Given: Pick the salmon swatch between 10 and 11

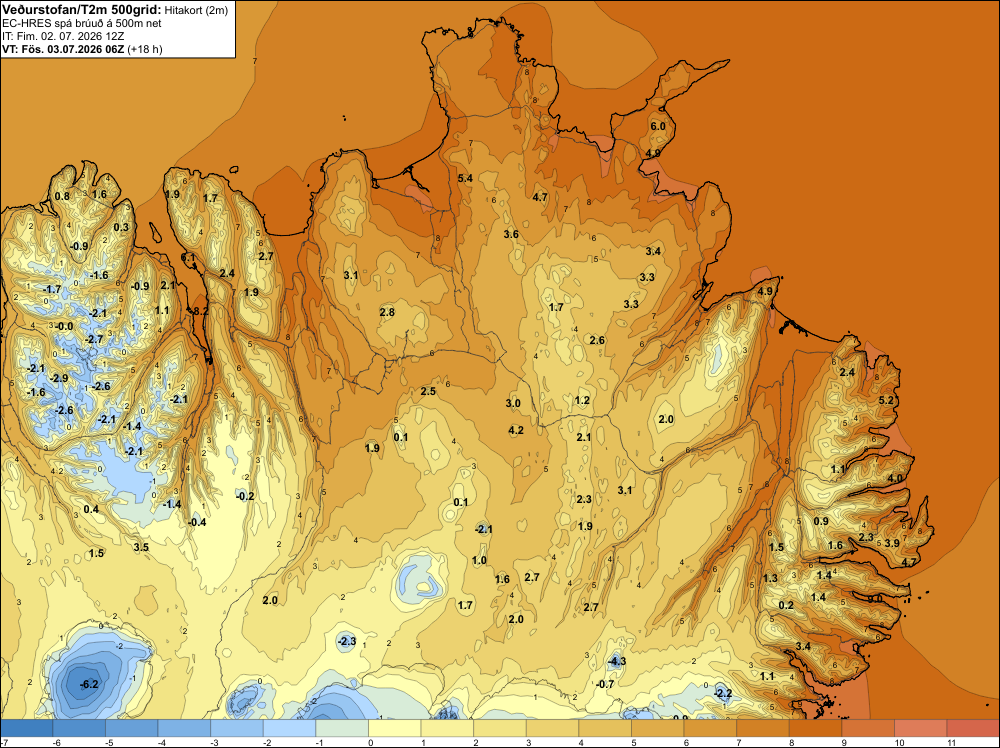Looking at the screenshot, I should tap(921, 728).
